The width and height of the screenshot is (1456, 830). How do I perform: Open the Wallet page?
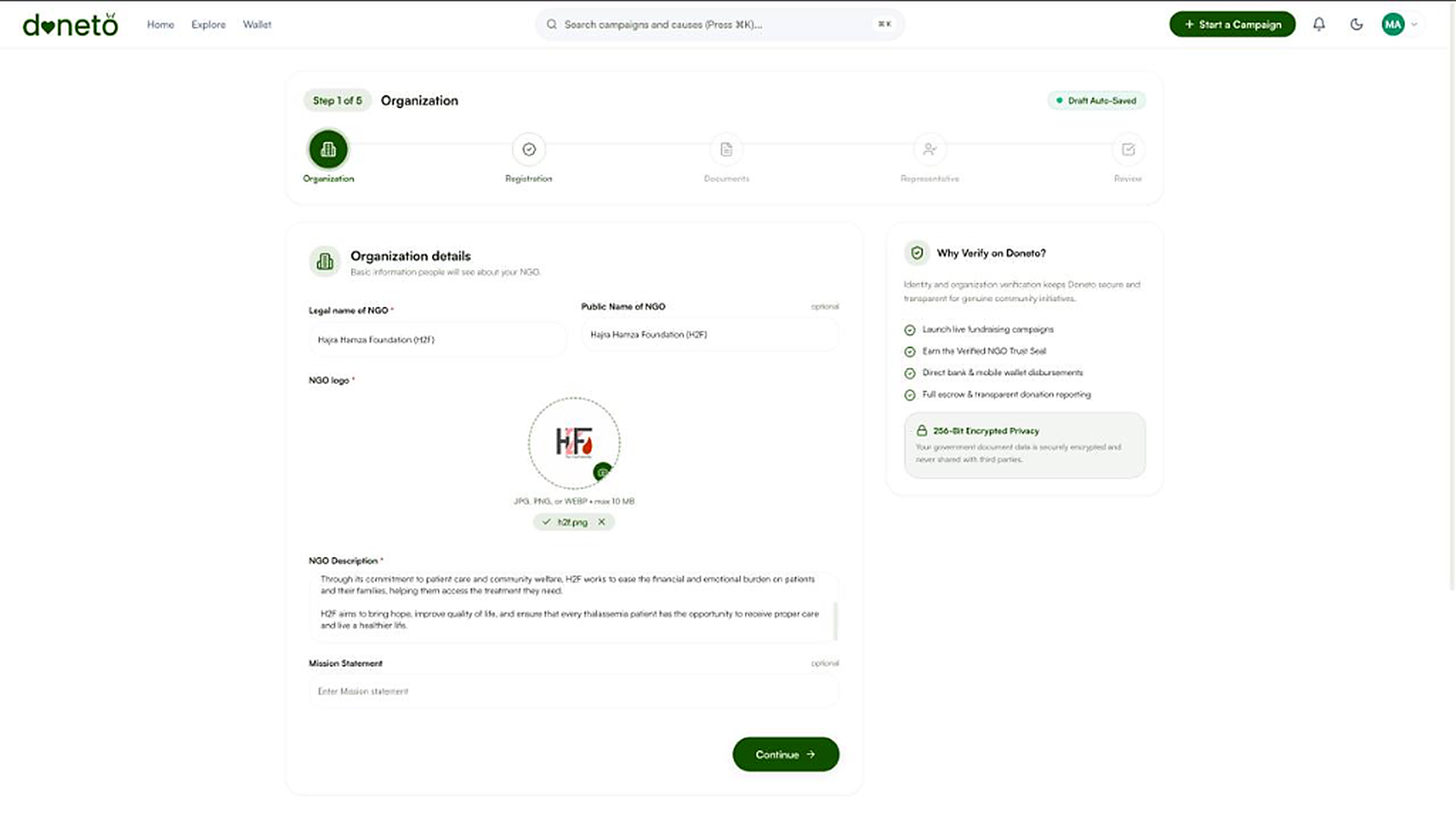click(x=257, y=24)
